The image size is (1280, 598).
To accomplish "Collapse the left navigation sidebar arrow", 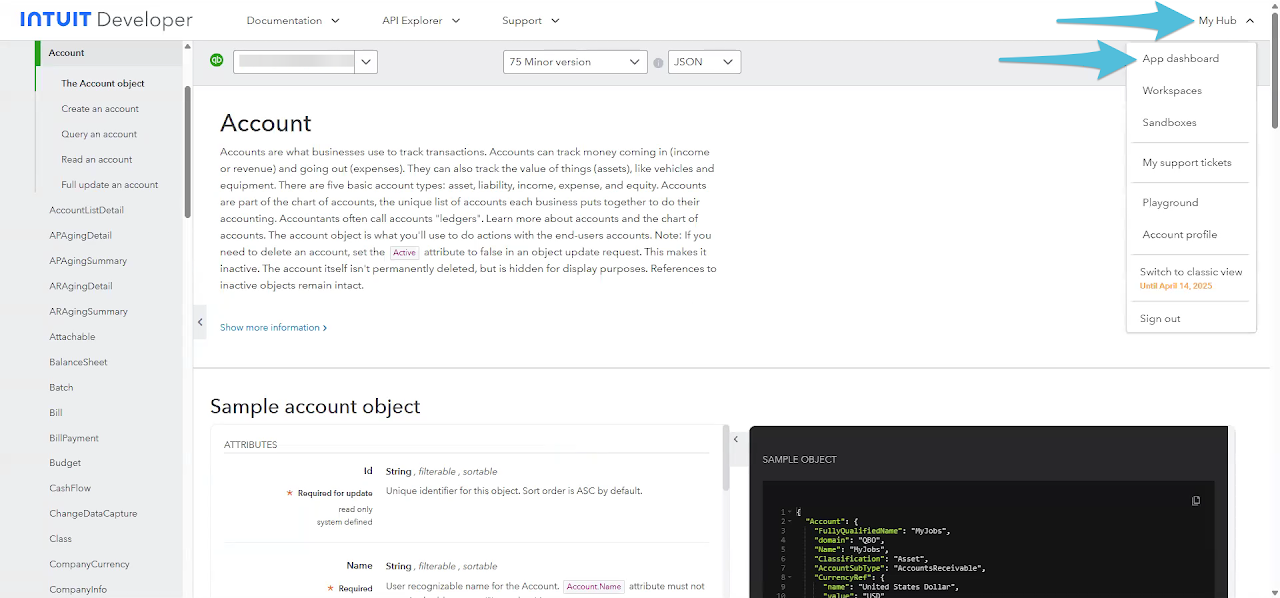I will (200, 322).
